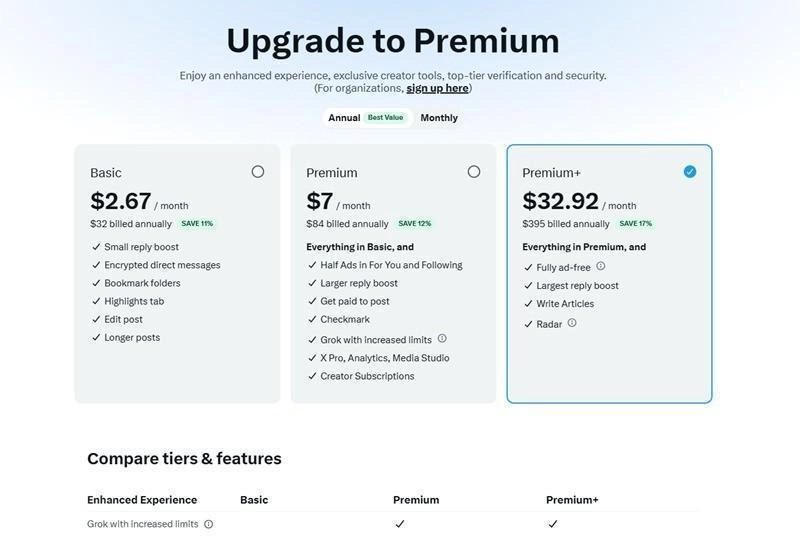Switch to Monthly billing
This screenshot has width=800, height=536.
pos(439,118)
